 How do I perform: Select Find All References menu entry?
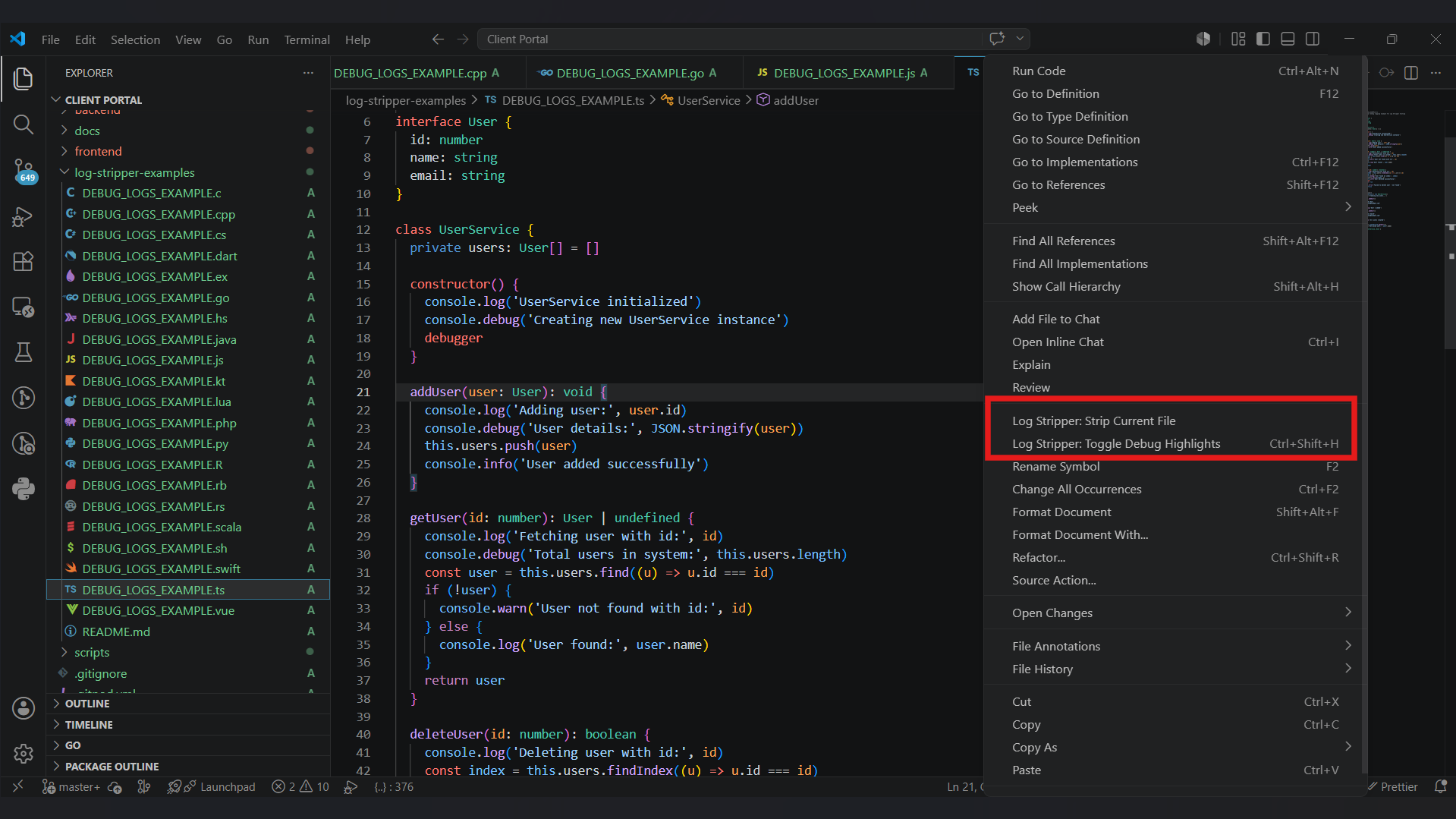(1175, 241)
